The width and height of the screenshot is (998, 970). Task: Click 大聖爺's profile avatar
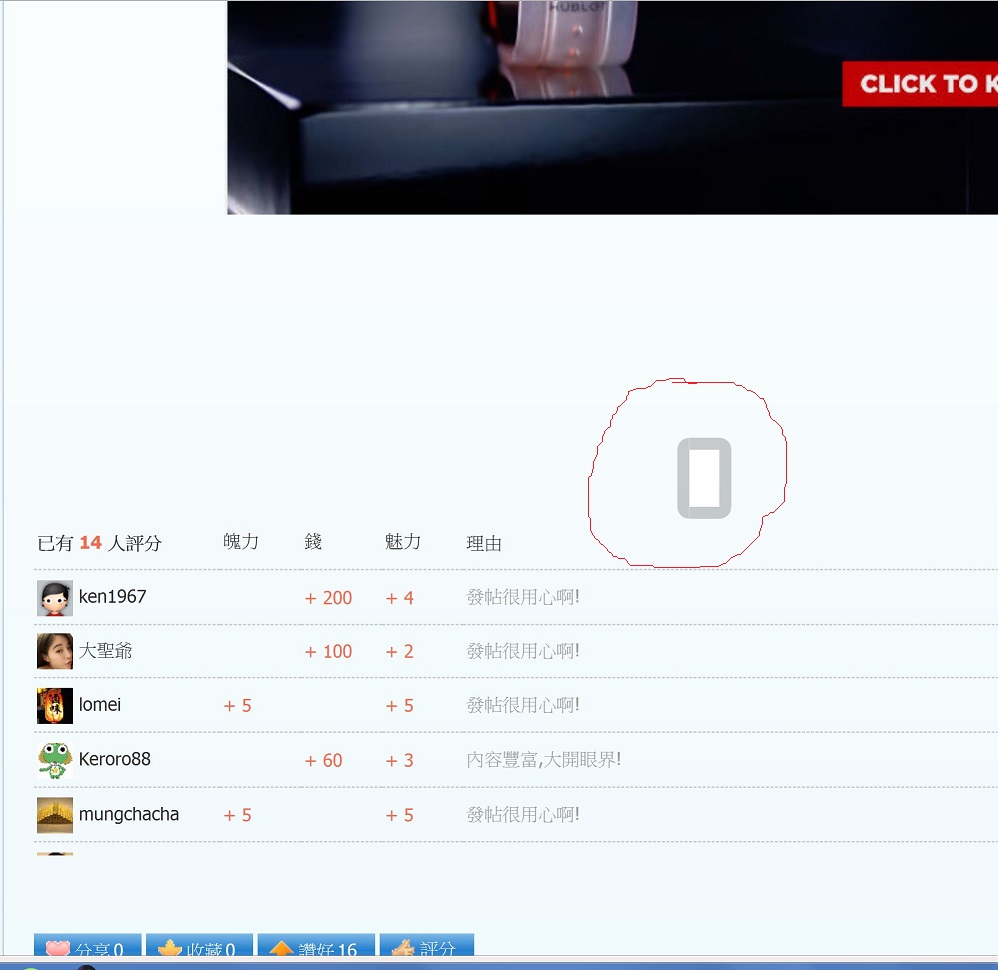coord(55,651)
